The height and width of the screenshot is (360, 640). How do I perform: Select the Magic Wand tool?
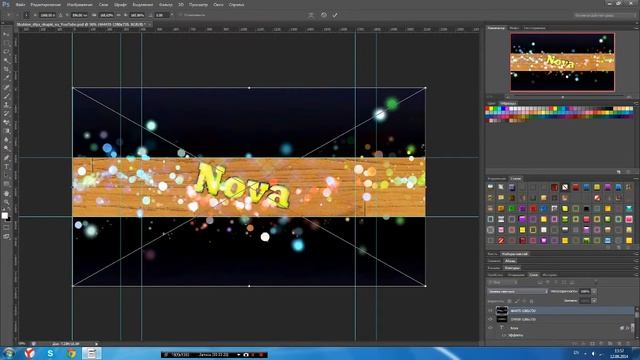pyautogui.click(x=7, y=60)
